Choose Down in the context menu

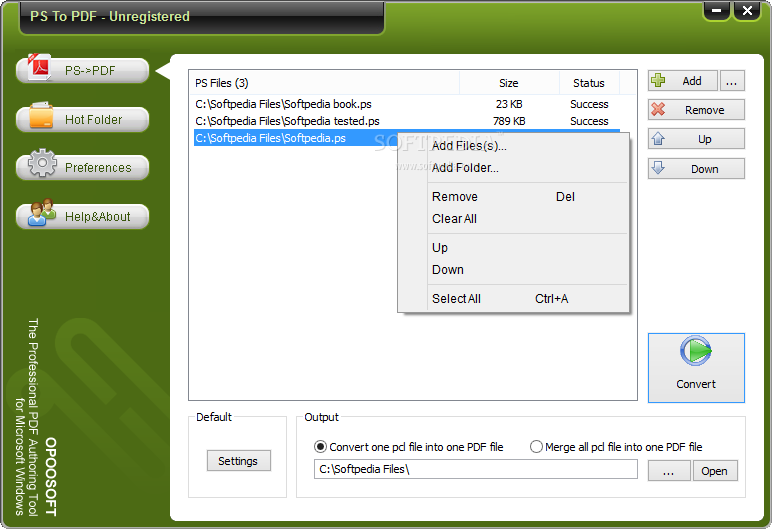[514, 269]
